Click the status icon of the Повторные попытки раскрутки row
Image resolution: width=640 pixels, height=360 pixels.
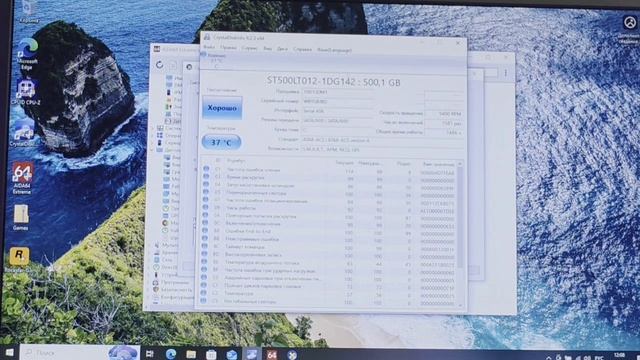(x=205, y=215)
